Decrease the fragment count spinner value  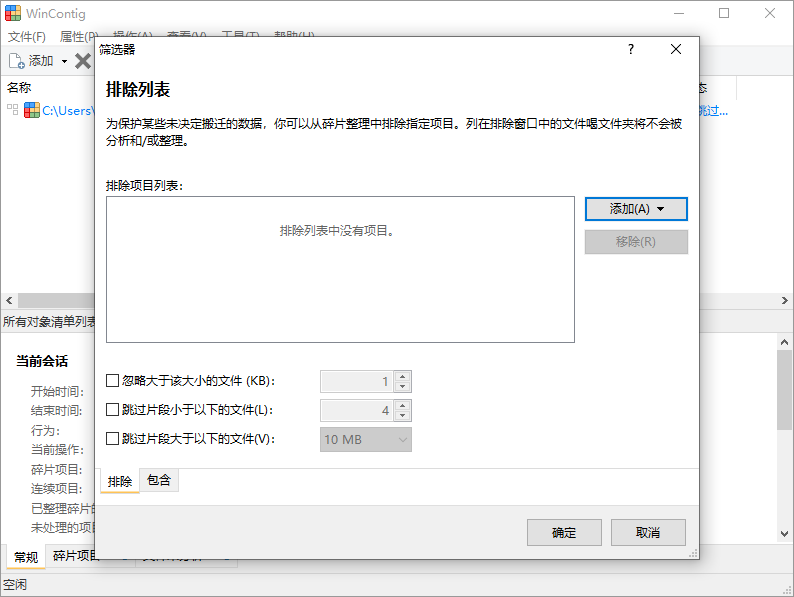click(x=403, y=416)
